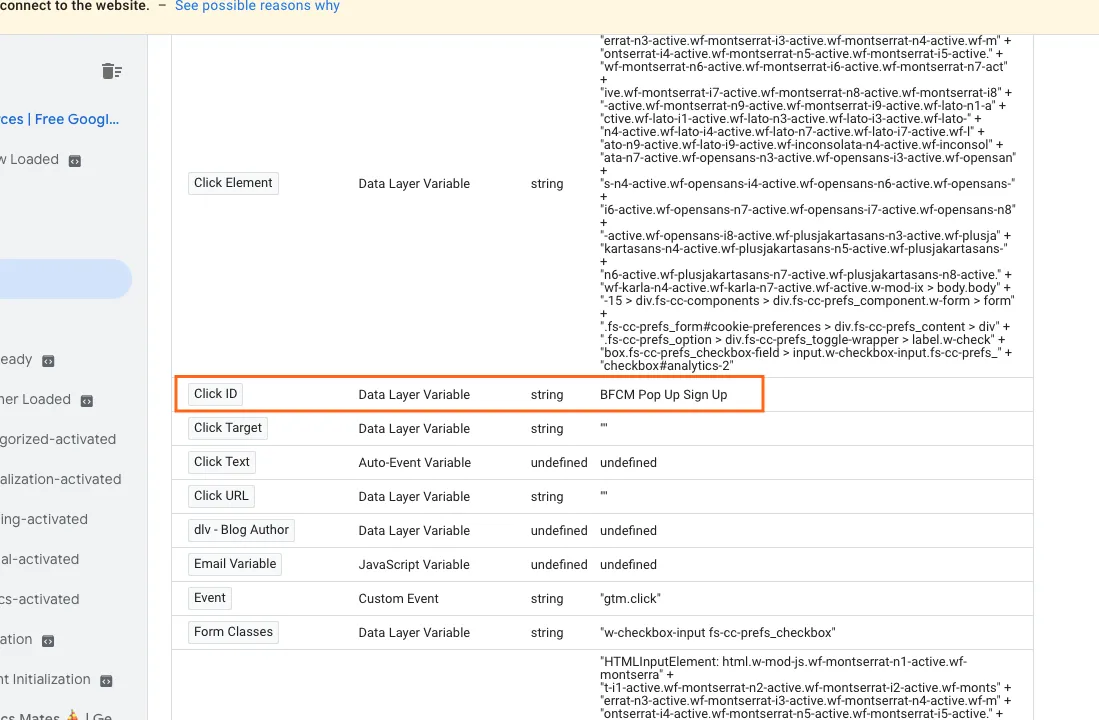This screenshot has width=1099, height=720.
Task: Click 'Auto-Event Variable' type in Click Text row
Action: click(415, 463)
